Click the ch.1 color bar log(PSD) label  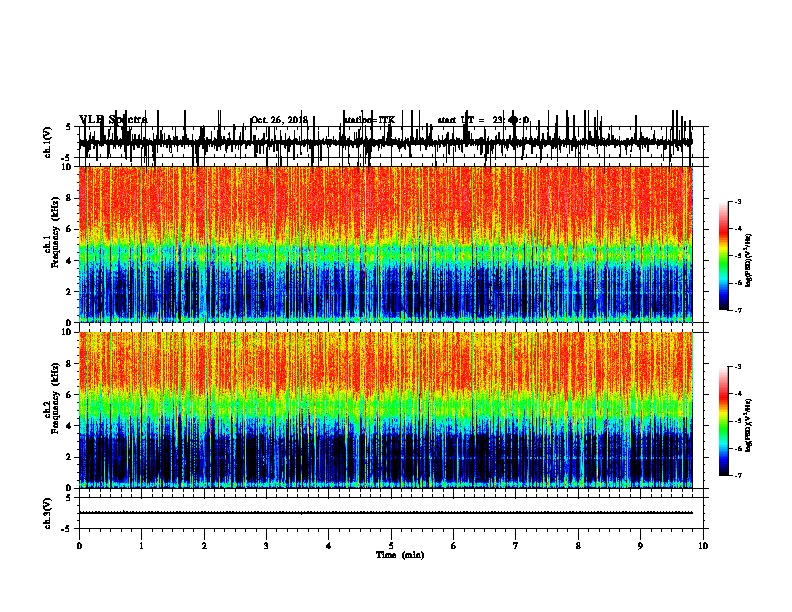pos(748,261)
